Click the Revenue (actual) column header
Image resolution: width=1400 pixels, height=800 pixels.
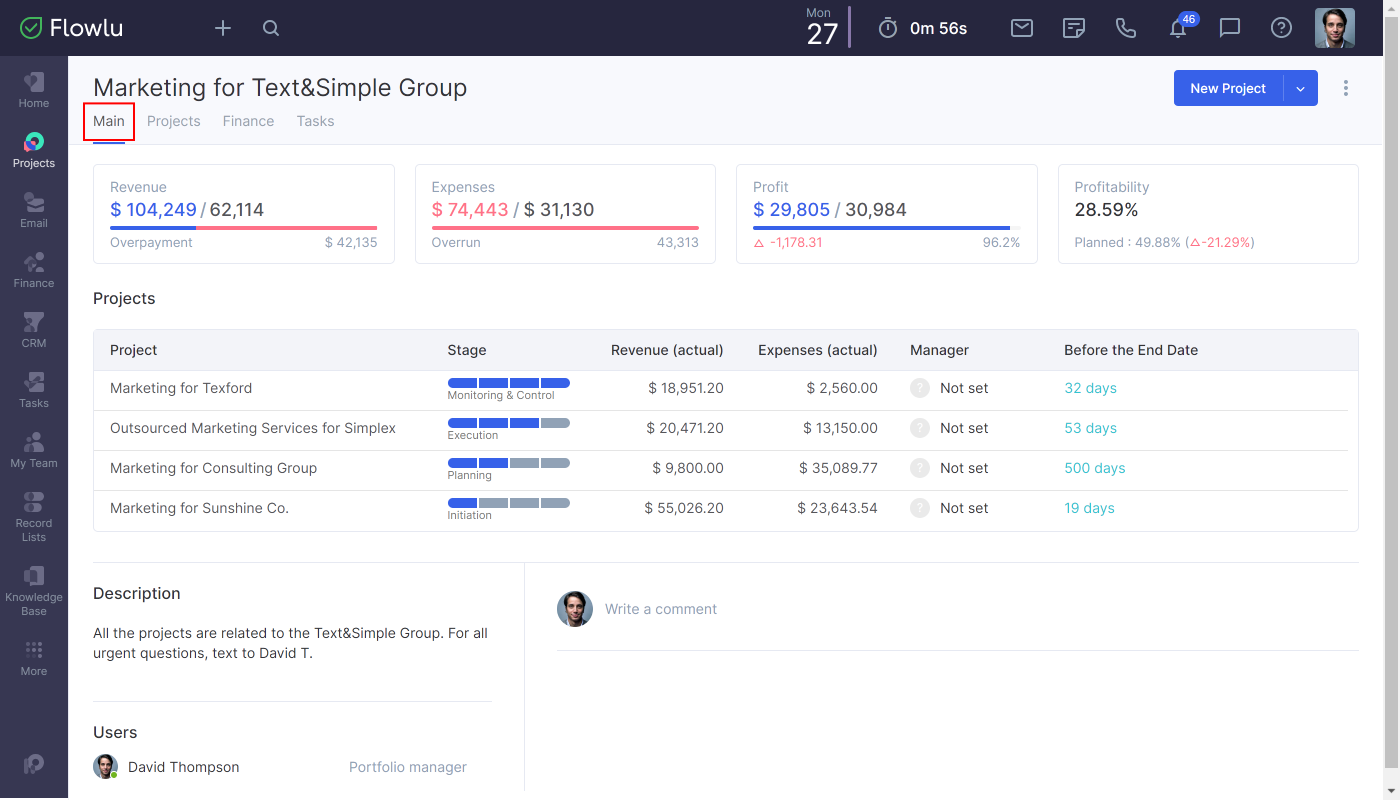tap(667, 350)
